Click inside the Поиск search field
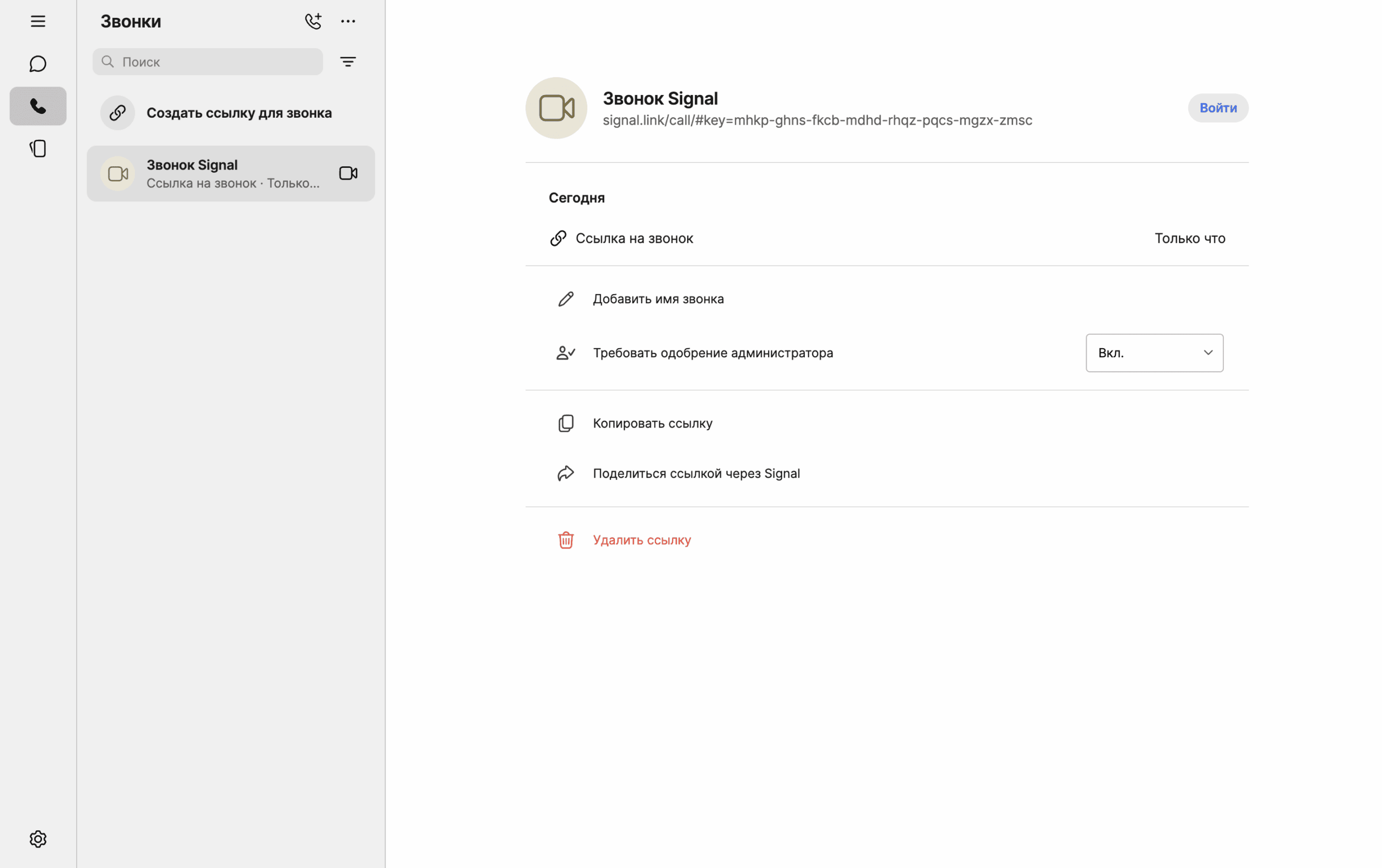The height and width of the screenshot is (868, 1382). pyautogui.click(x=208, y=62)
